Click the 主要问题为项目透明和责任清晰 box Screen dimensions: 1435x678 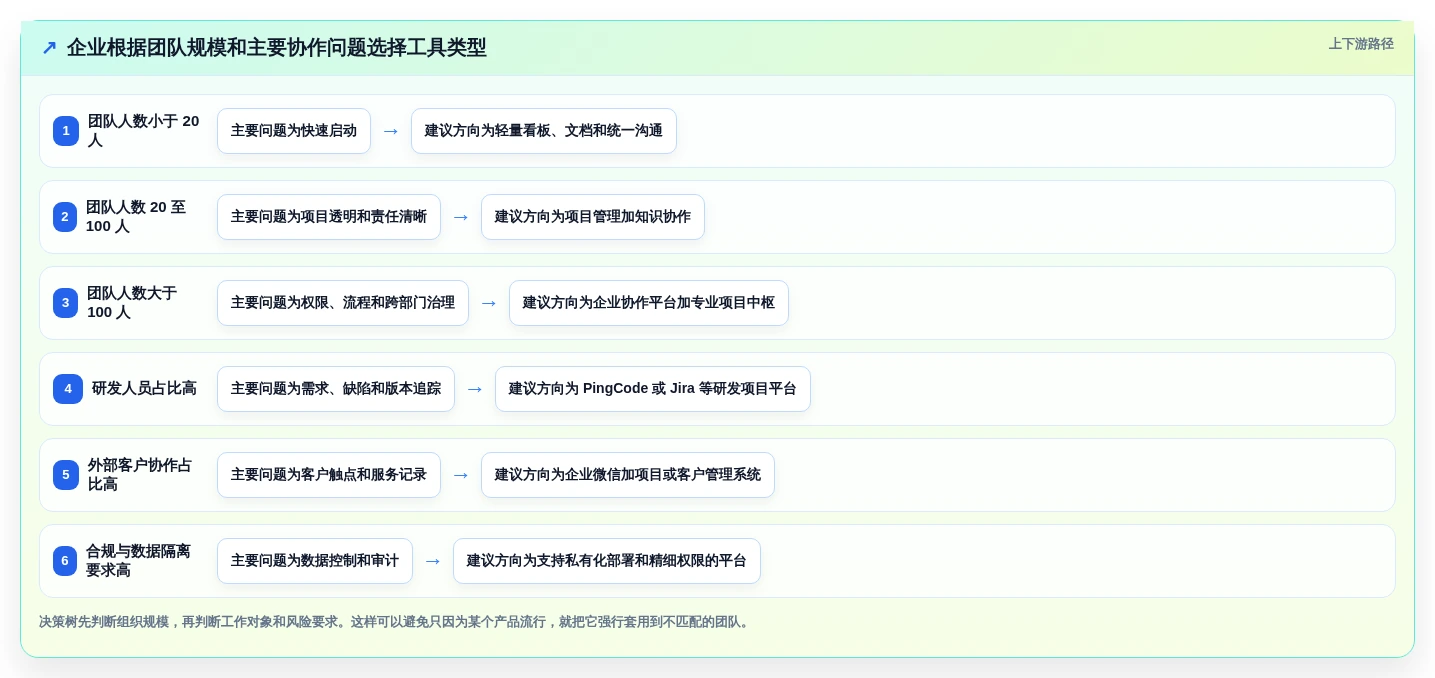329,217
